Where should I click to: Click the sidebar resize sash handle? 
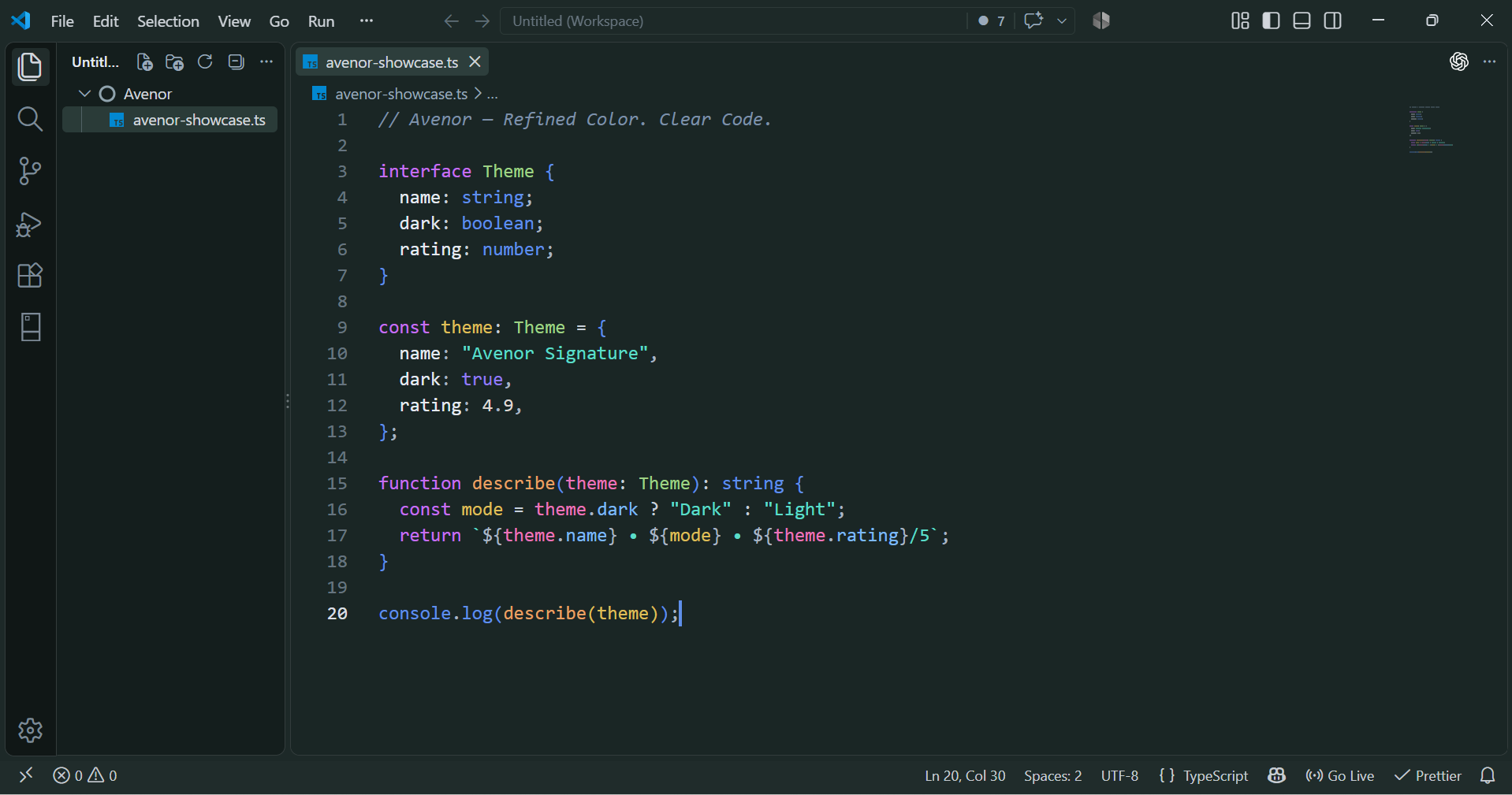tap(288, 401)
